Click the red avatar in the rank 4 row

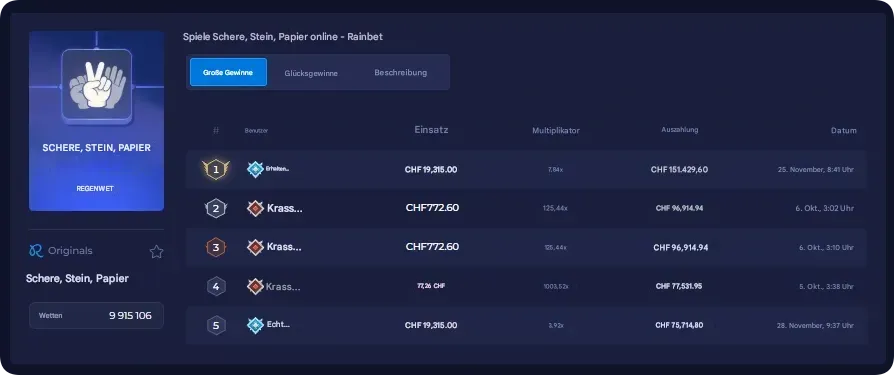point(255,286)
